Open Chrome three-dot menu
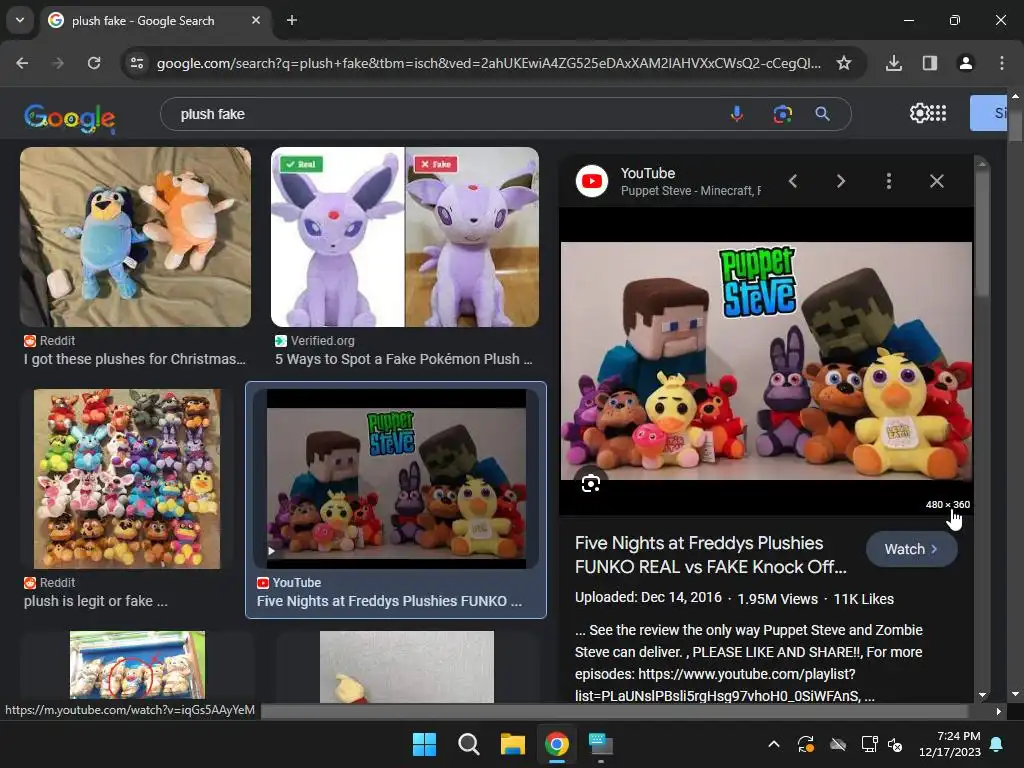Screen dimensions: 1024x768 tap(1002, 63)
